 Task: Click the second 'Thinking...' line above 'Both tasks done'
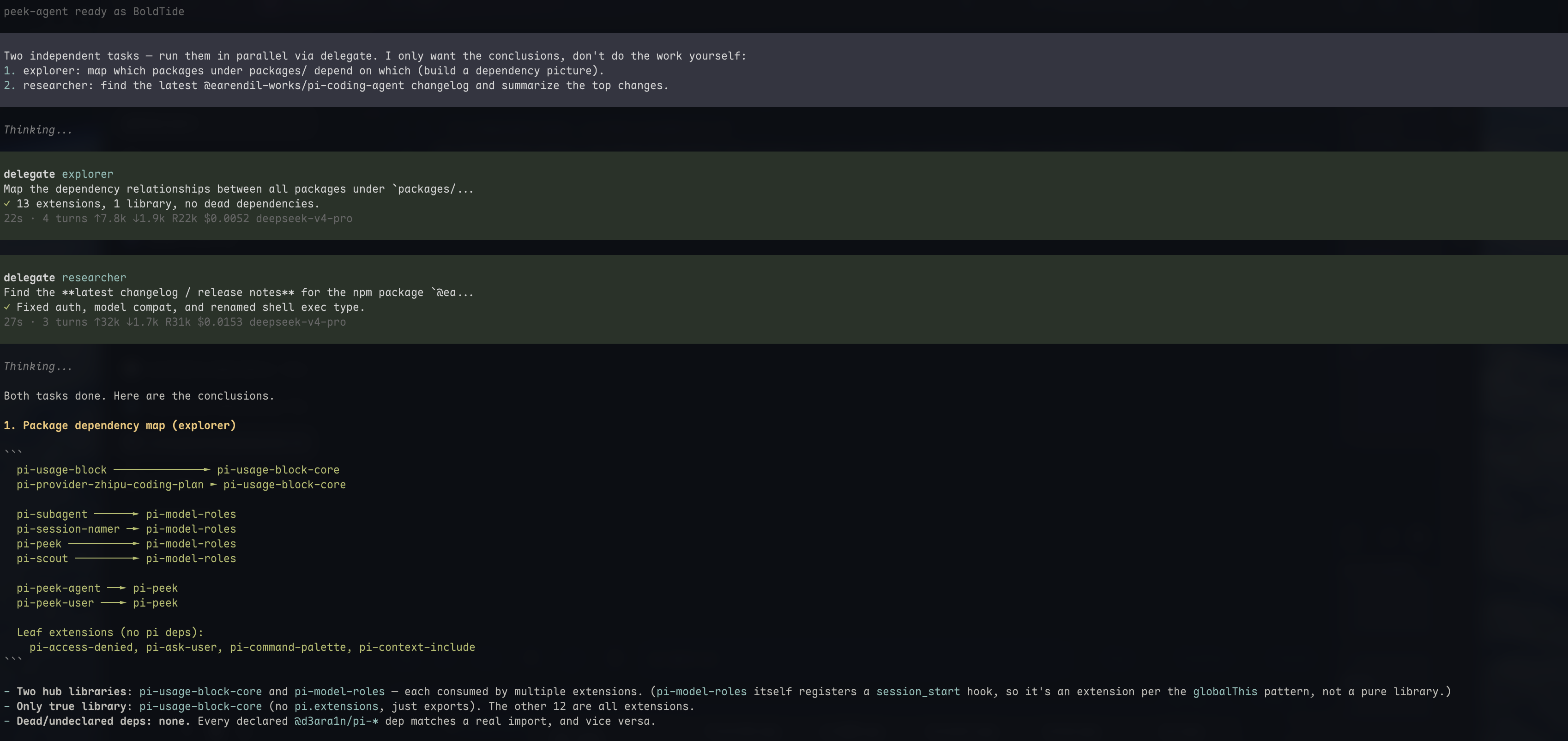pyautogui.click(x=38, y=366)
